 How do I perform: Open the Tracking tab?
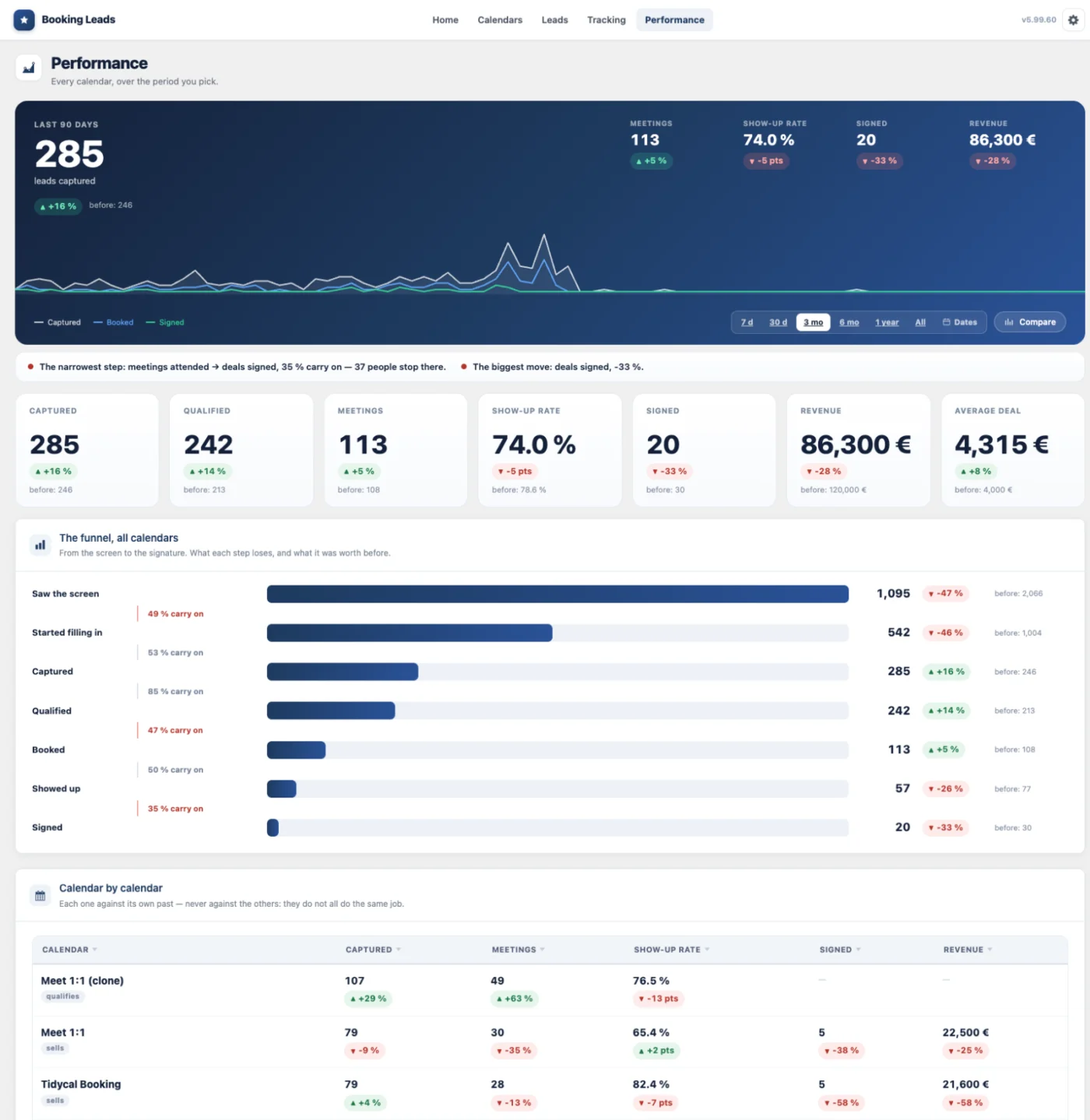point(607,20)
